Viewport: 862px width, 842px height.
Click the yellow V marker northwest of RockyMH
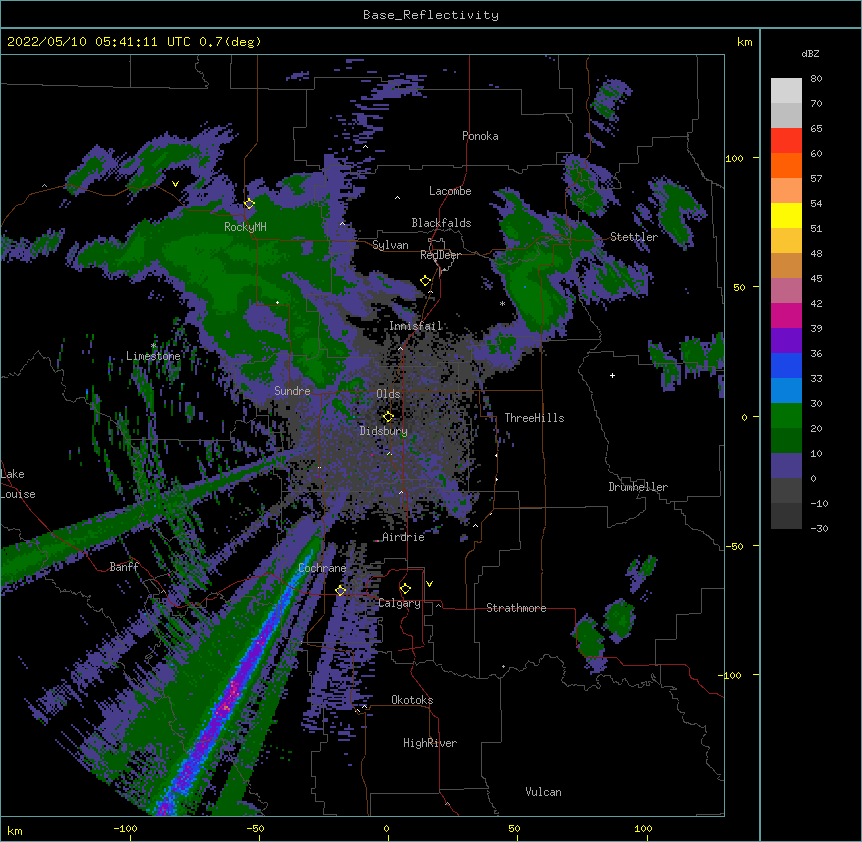[175, 184]
